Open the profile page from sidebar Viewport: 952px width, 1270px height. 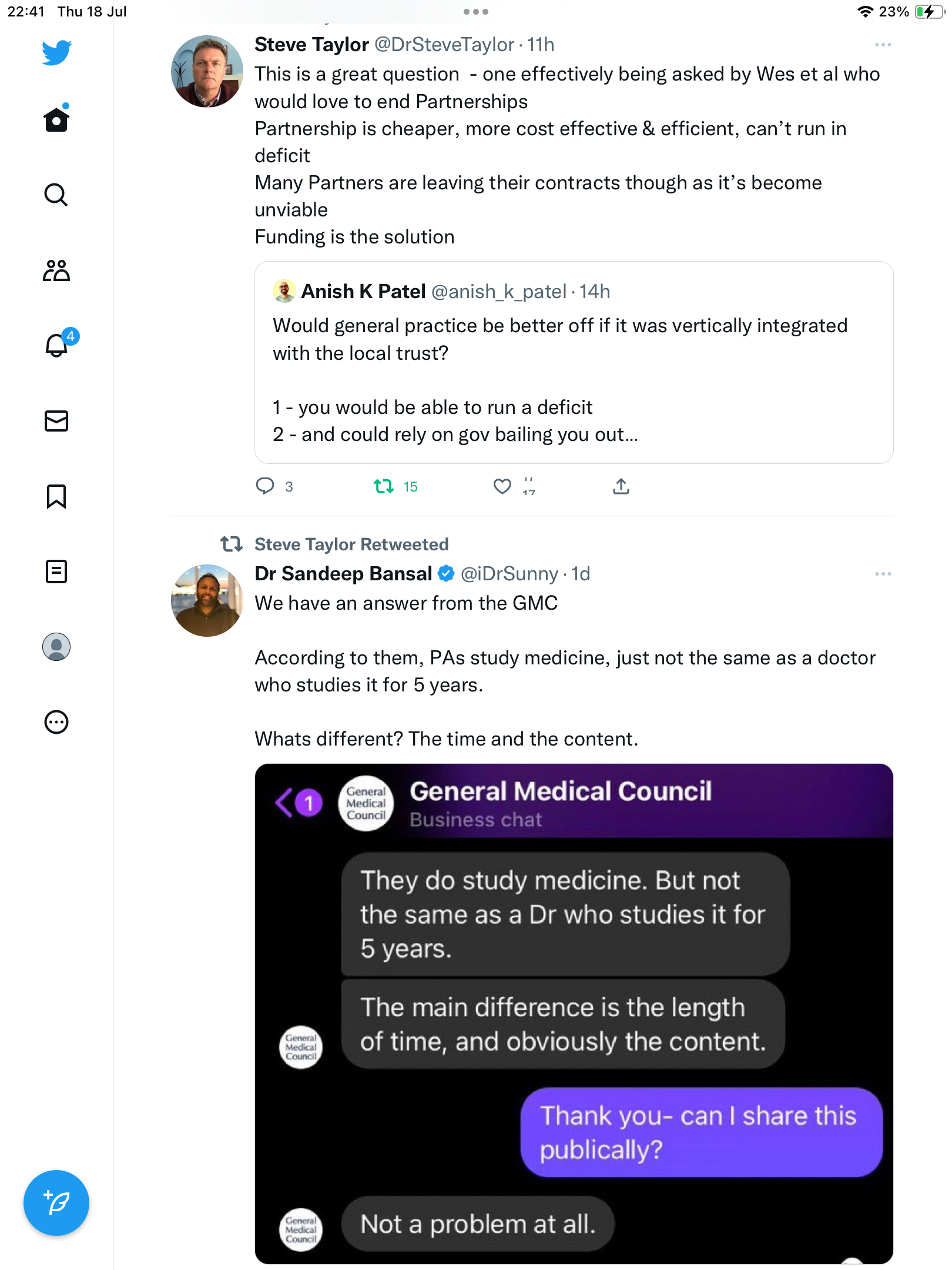(56, 647)
